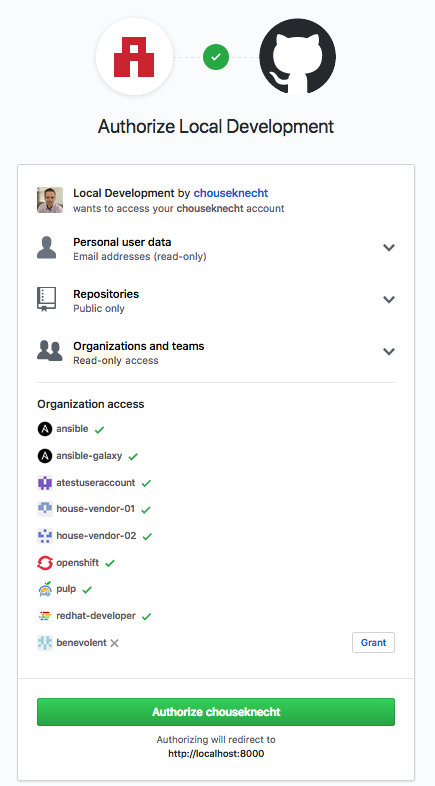Click the house-vendor-01 organization avatar

click(45, 509)
